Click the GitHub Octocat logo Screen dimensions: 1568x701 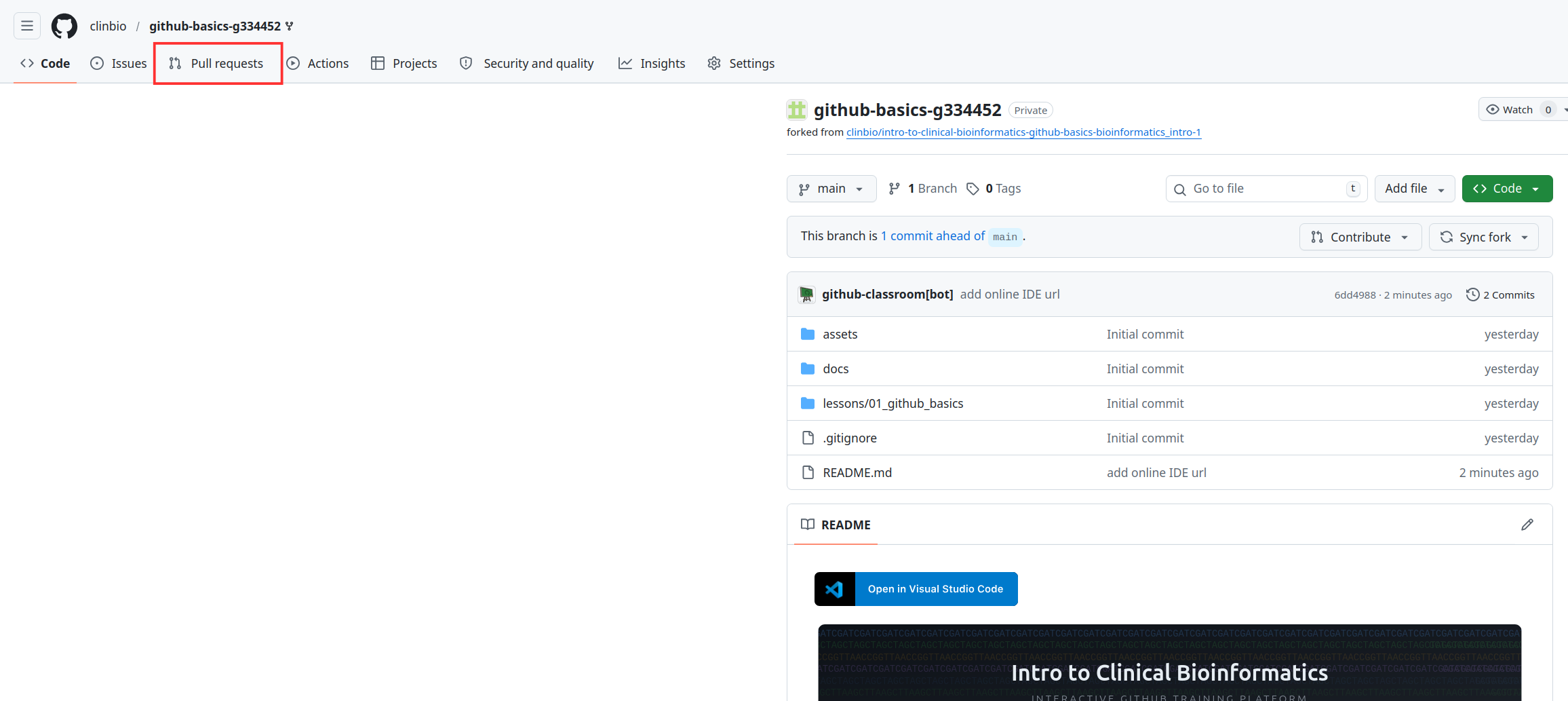click(x=64, y=26)
